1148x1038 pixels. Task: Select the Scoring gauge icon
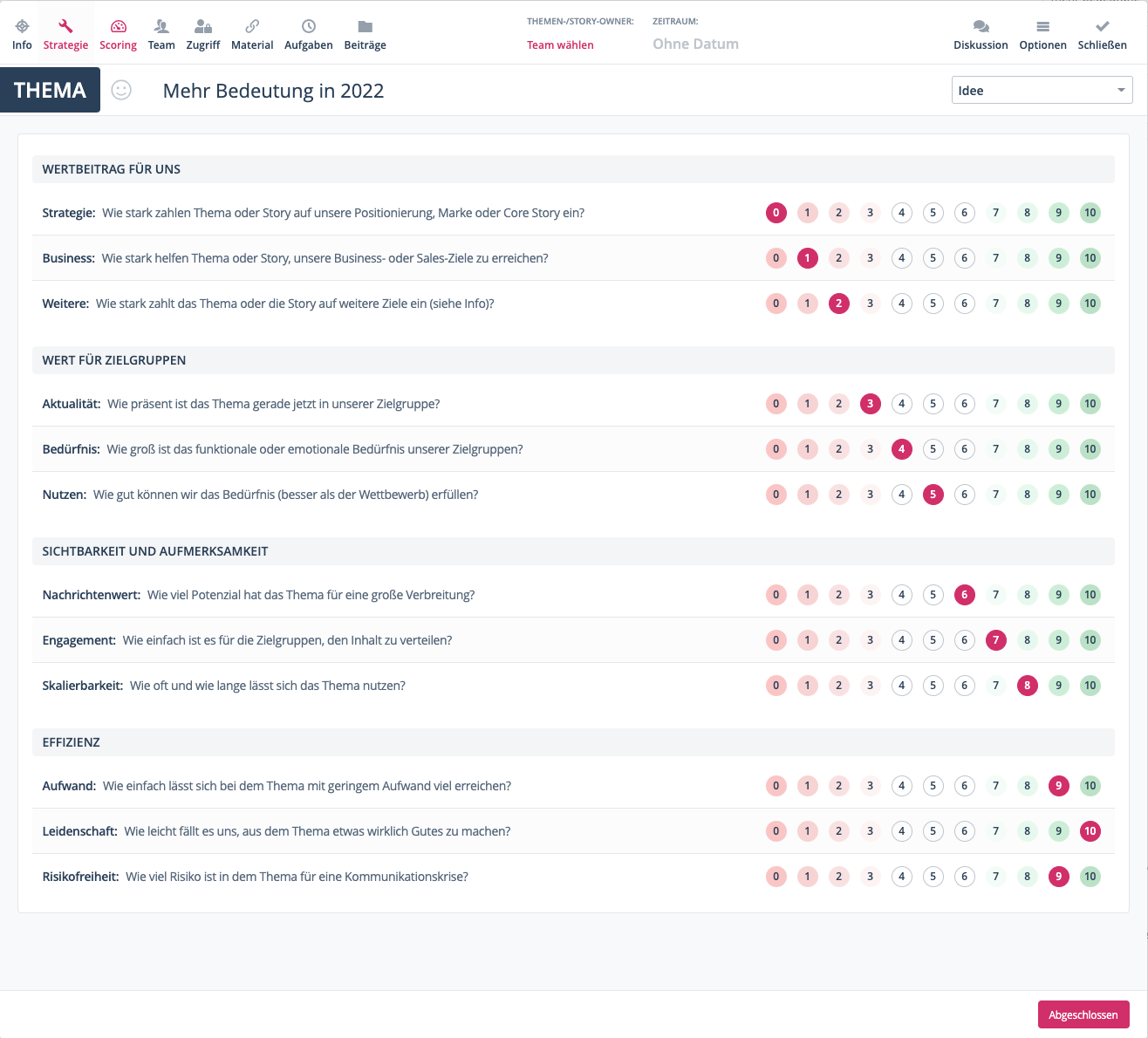coord(118,27)
